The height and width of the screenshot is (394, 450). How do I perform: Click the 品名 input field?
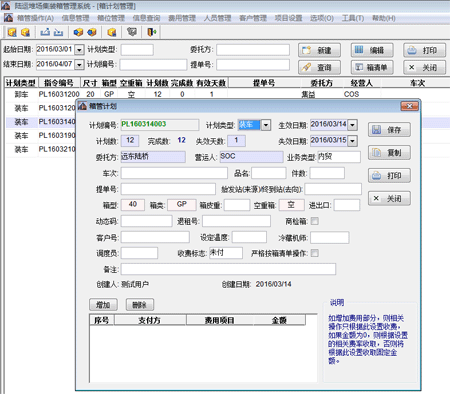[x=269, y=173]
